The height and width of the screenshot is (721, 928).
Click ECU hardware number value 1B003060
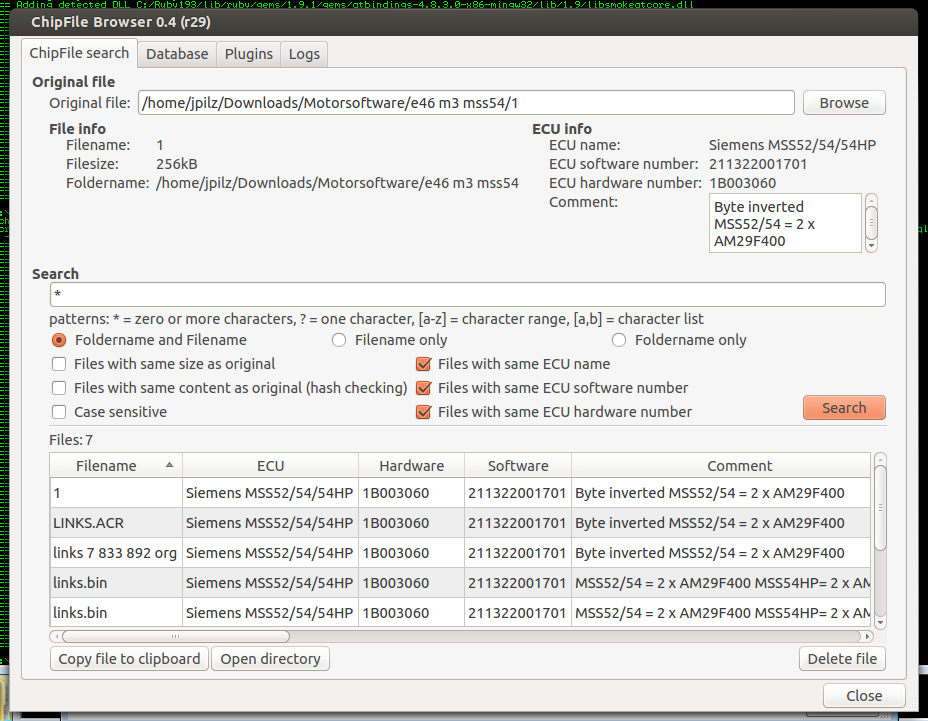(742, 183)
